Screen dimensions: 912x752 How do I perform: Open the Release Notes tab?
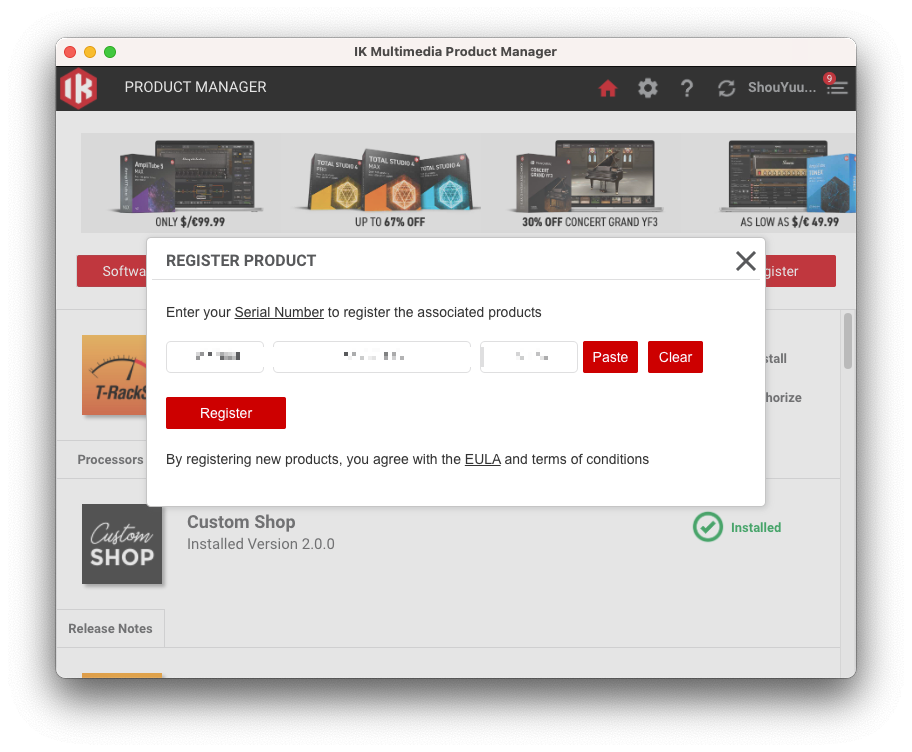click(110, 629)
